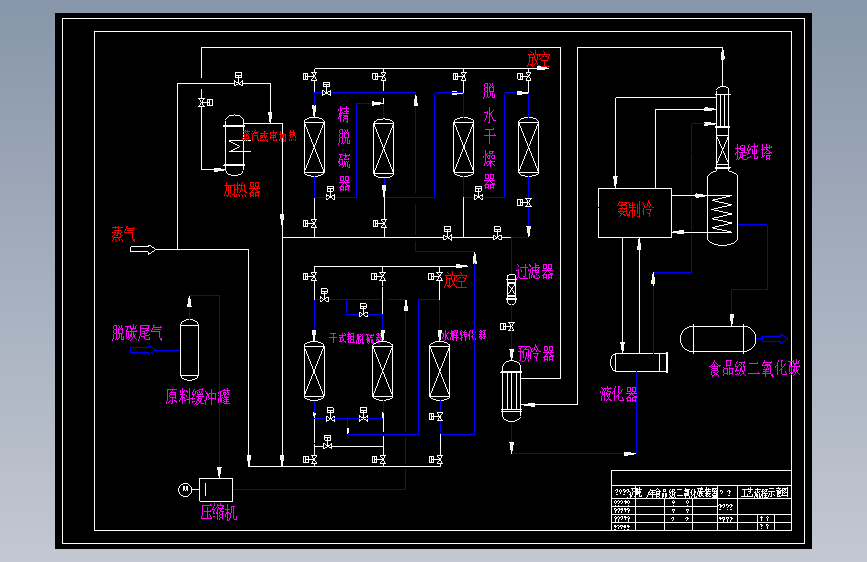Click the rightmost dehydration dryer vessel

[x=528, y=147]
